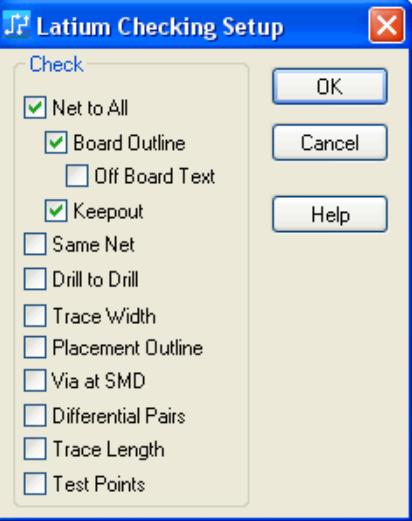Screen dimensions: 412x521
Task: Enable Trace Width checking
Action: [35, 315]
